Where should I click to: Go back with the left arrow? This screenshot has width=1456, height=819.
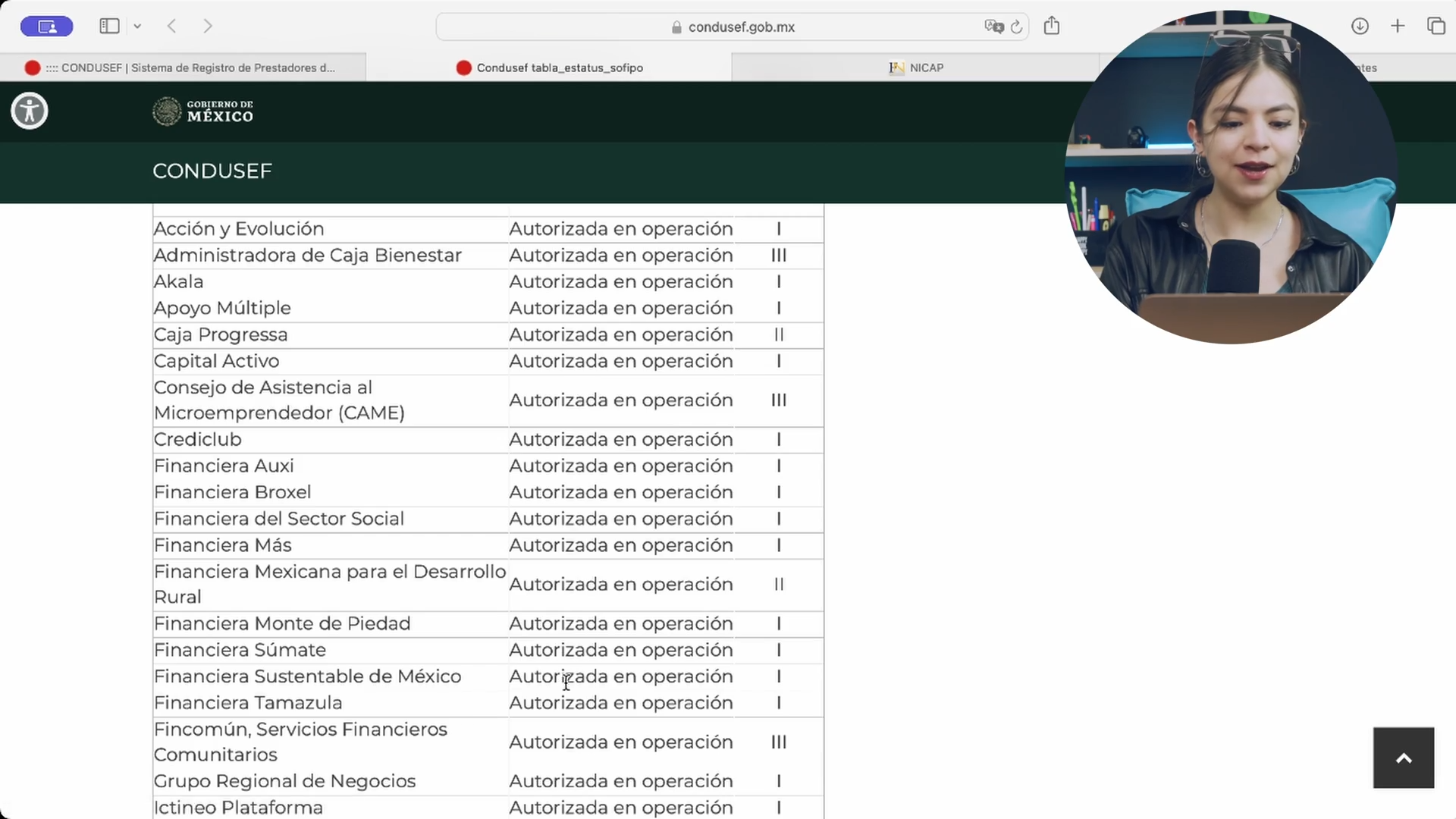pos(172,27)
